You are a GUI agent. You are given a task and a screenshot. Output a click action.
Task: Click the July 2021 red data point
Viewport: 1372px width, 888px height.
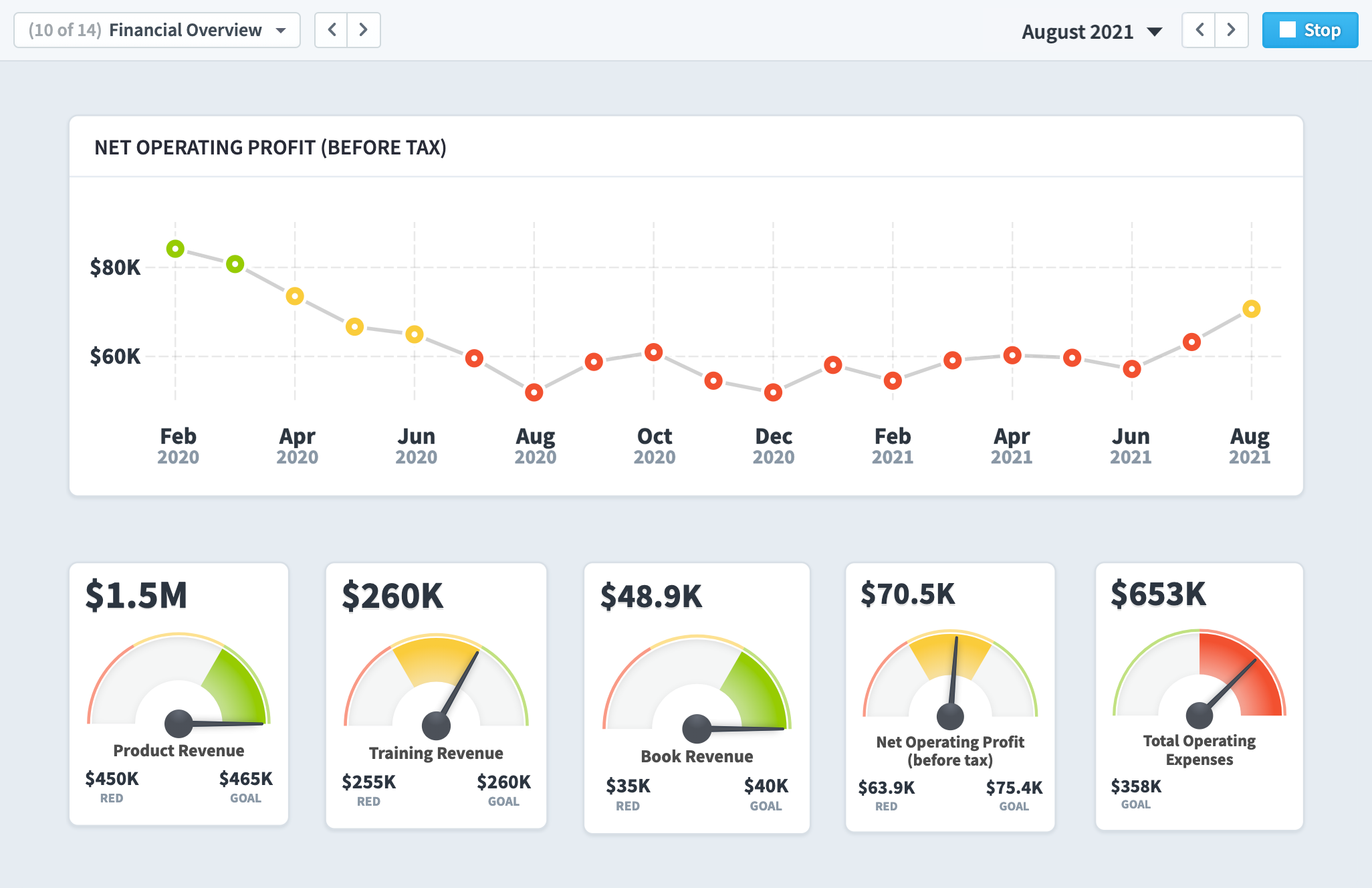[x=1191, y=342]
